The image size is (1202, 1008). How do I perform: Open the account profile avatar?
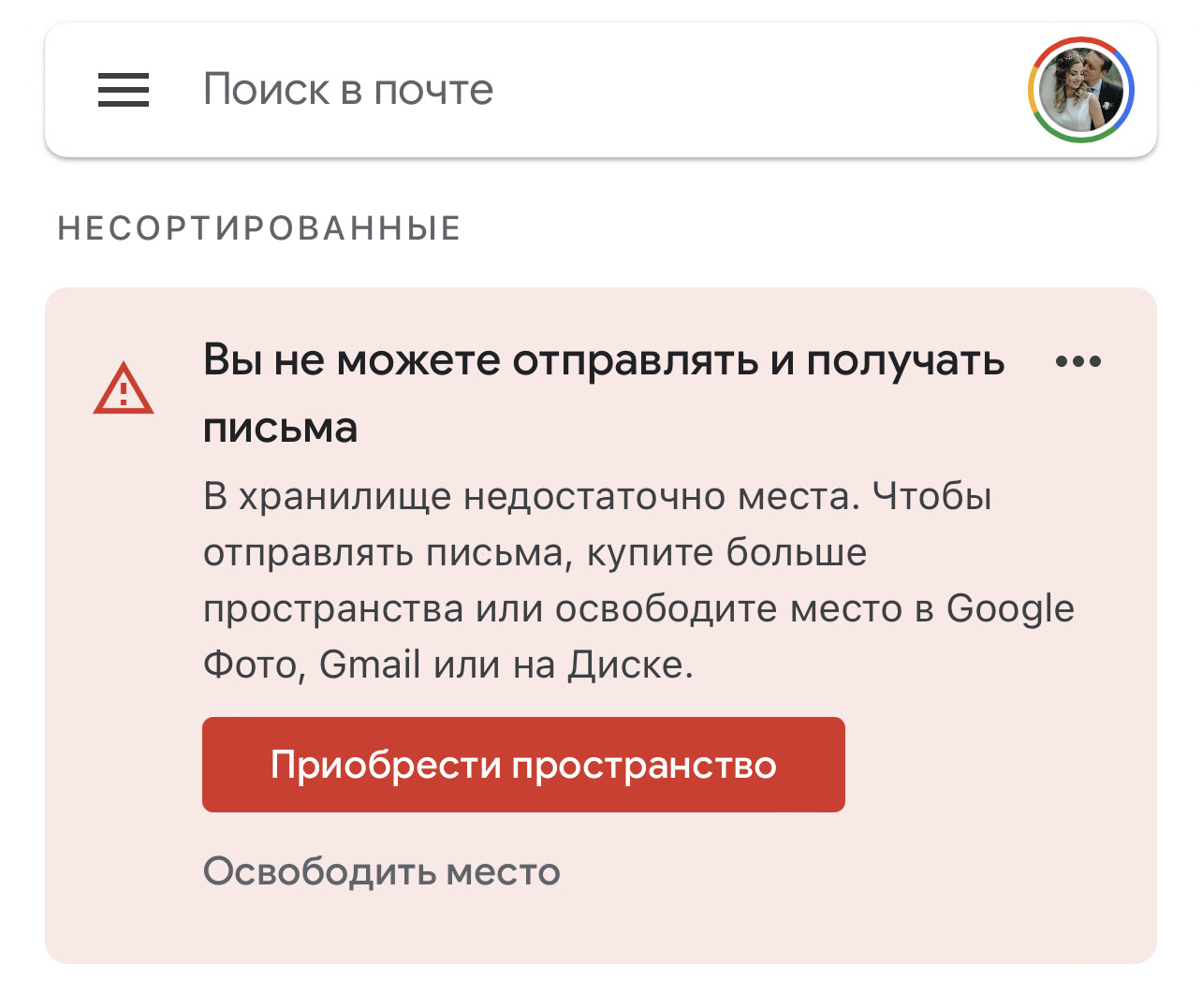coord(1081,90)
